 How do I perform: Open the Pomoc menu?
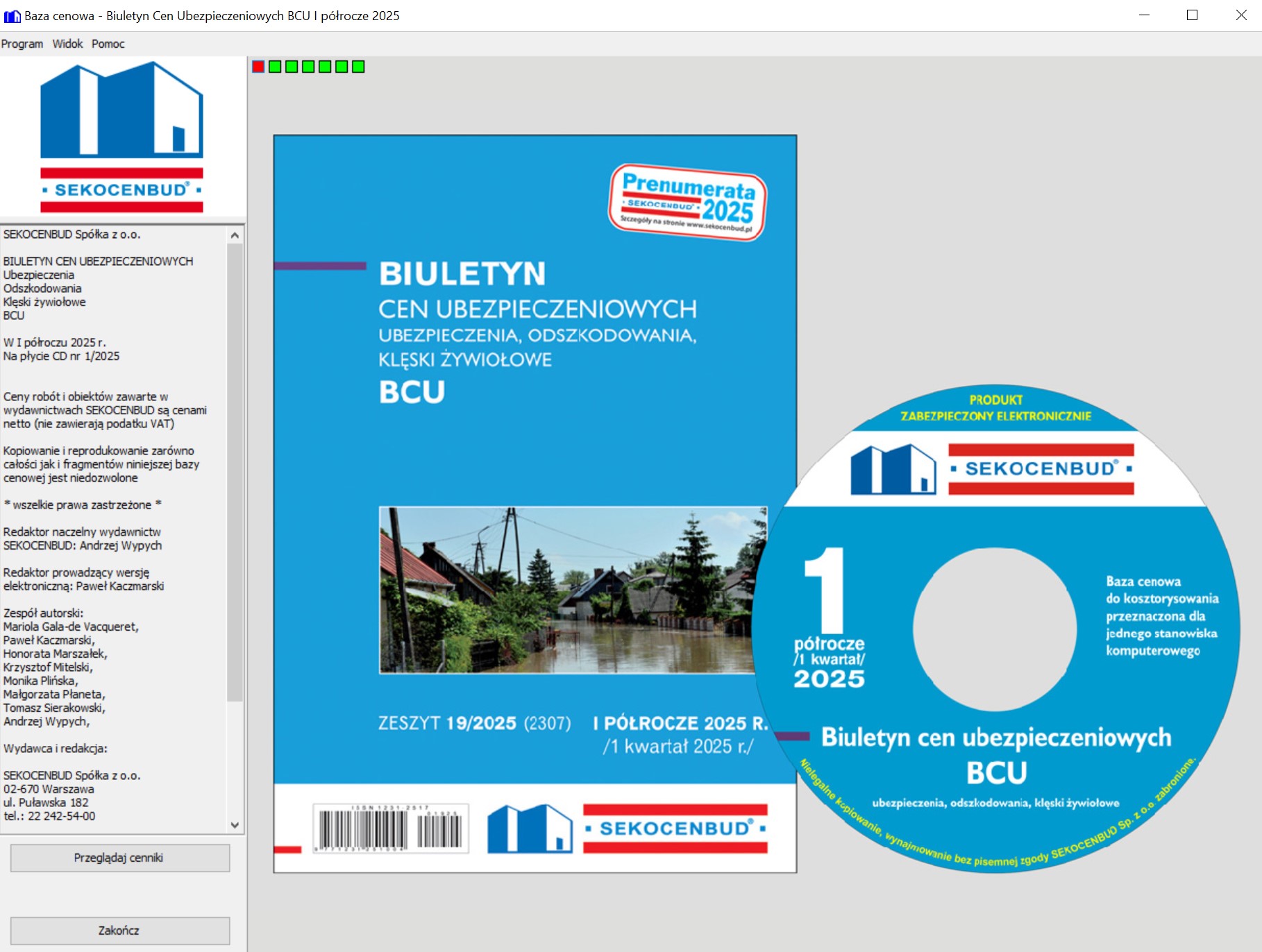(x=108, y=44)
